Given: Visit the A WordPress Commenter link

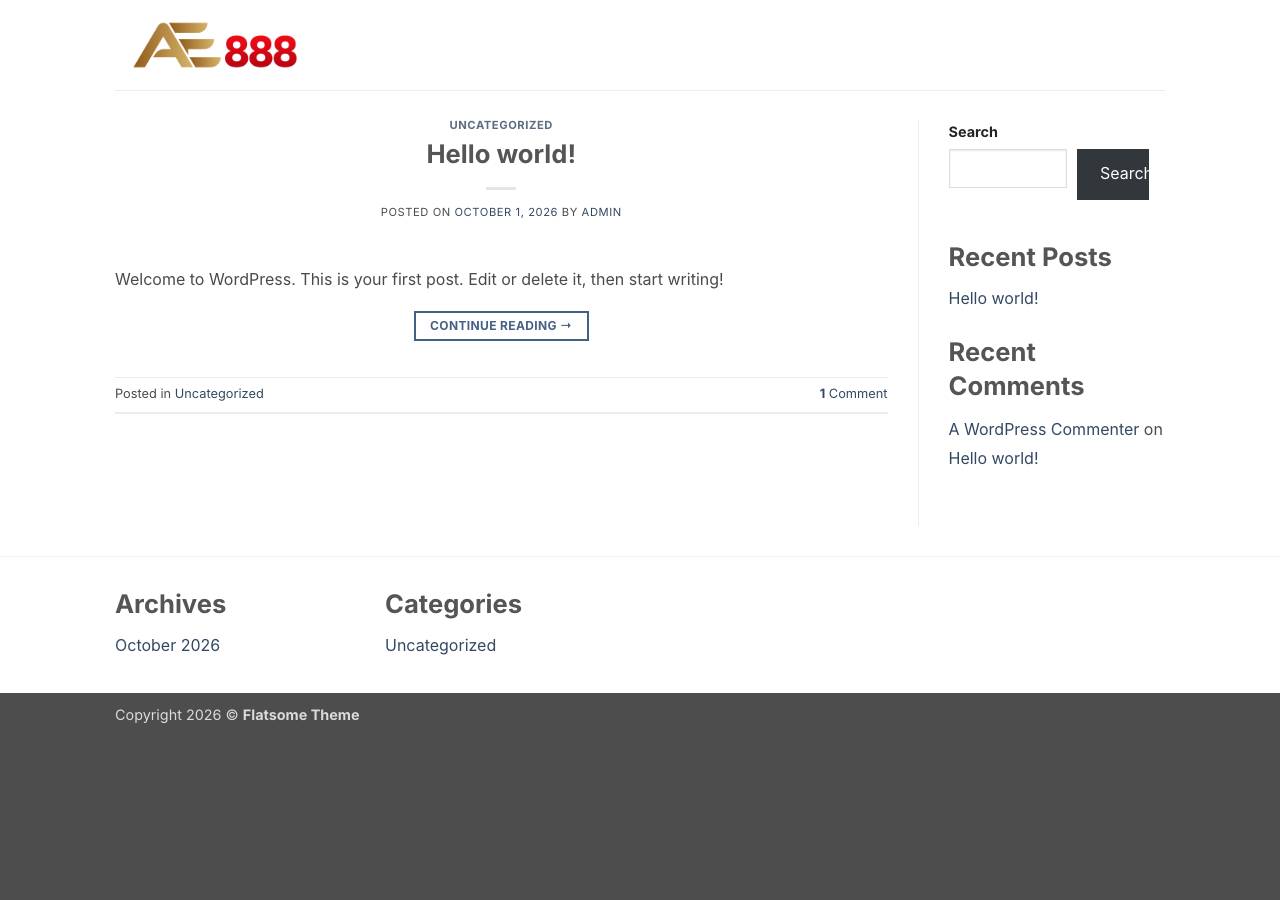Looking at the screenshot, I should pos(1044,429).
